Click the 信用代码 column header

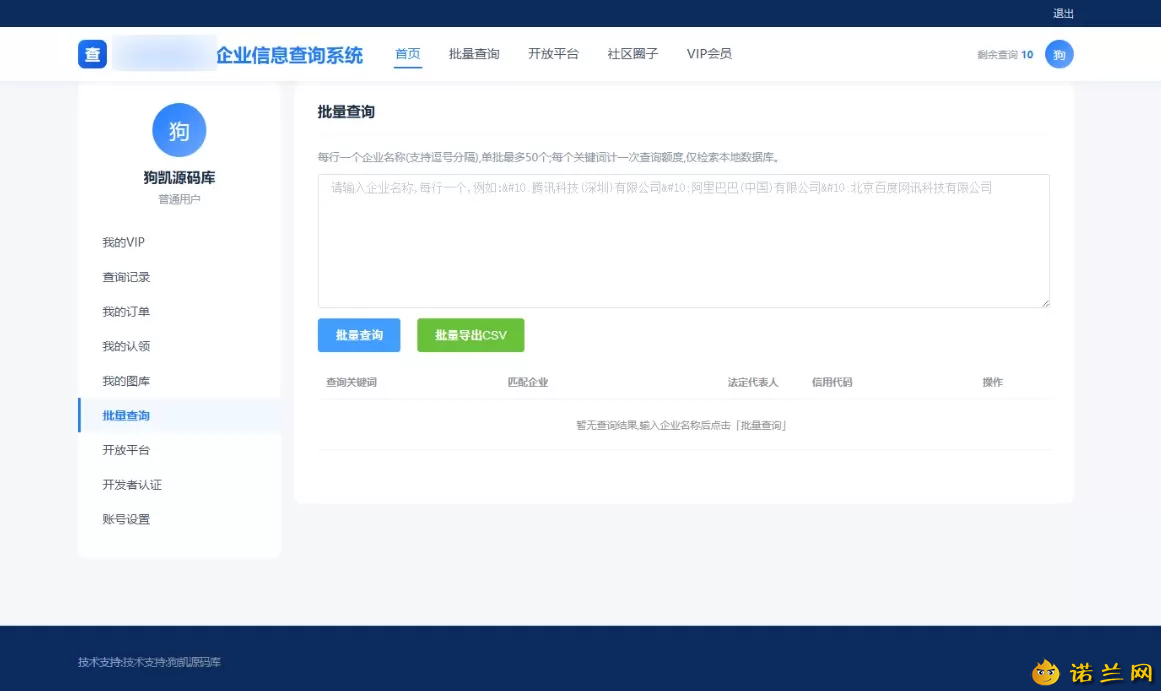coord(832,382)
